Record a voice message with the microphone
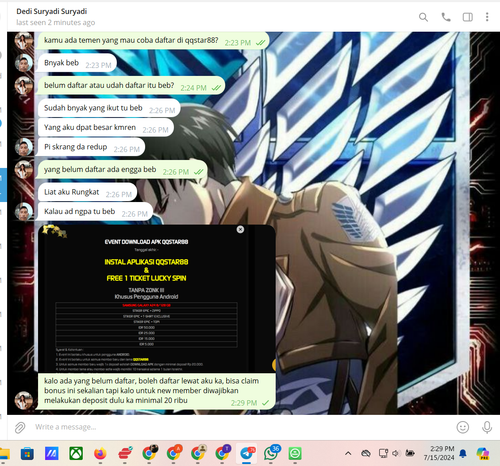This screenshot has height=466, width=500. (487, 427)
